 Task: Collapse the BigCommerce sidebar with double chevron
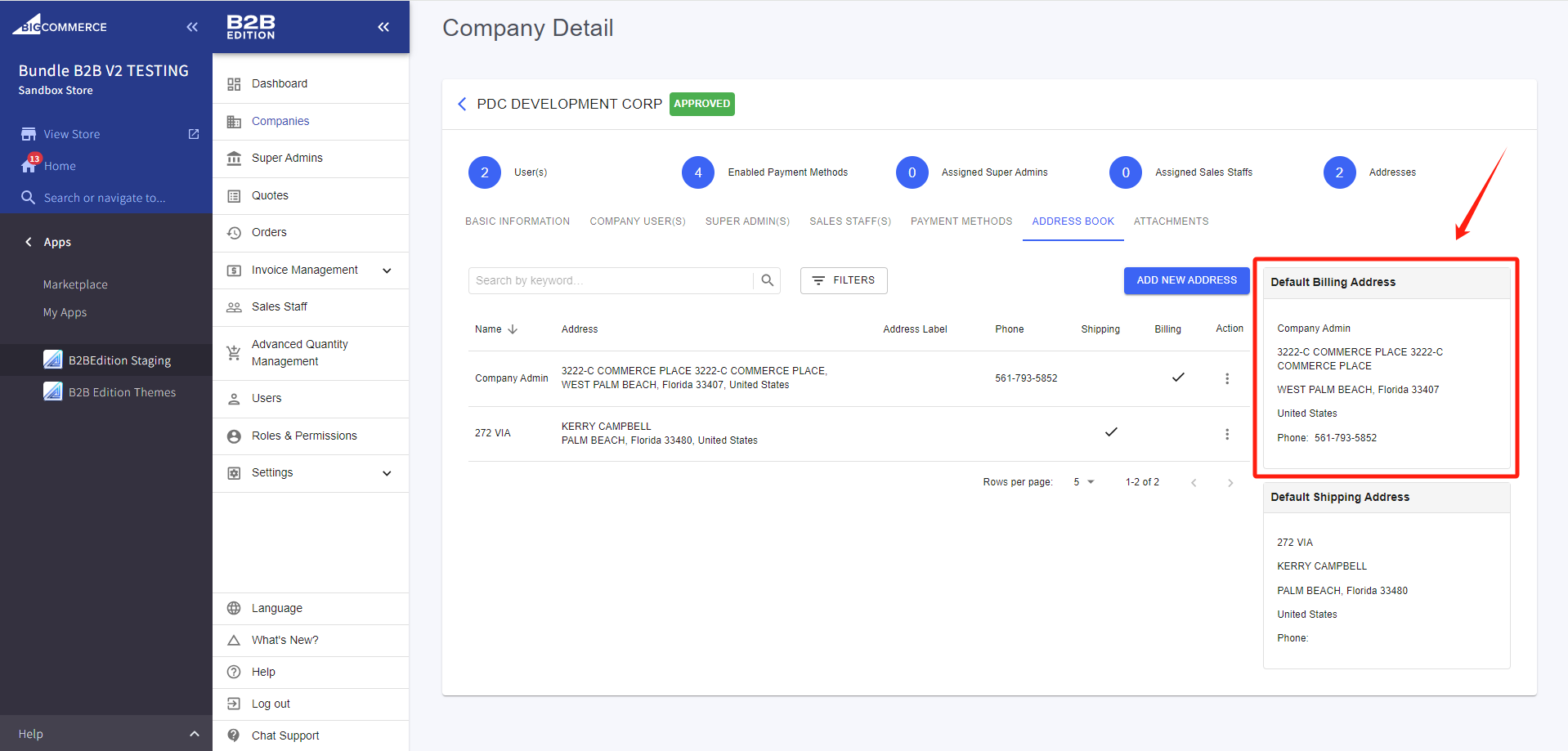point(192,27)
